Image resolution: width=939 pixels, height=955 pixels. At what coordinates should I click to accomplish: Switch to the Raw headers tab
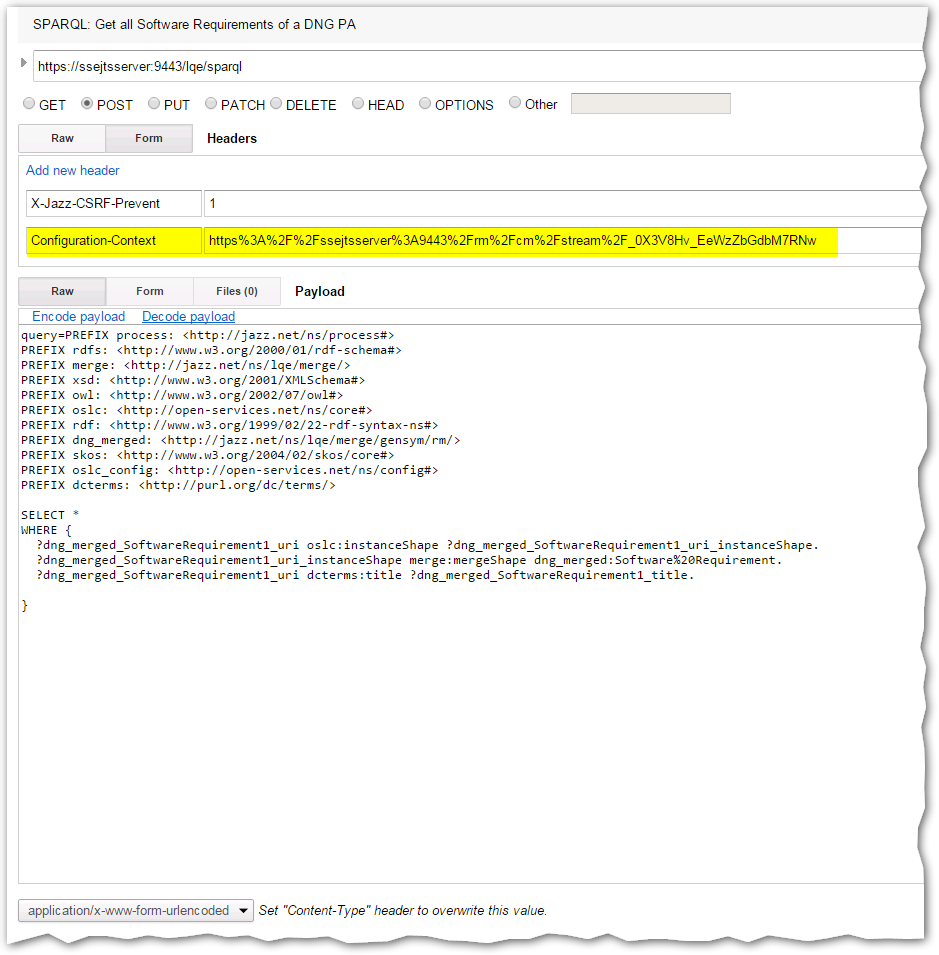tap(62, 139)
